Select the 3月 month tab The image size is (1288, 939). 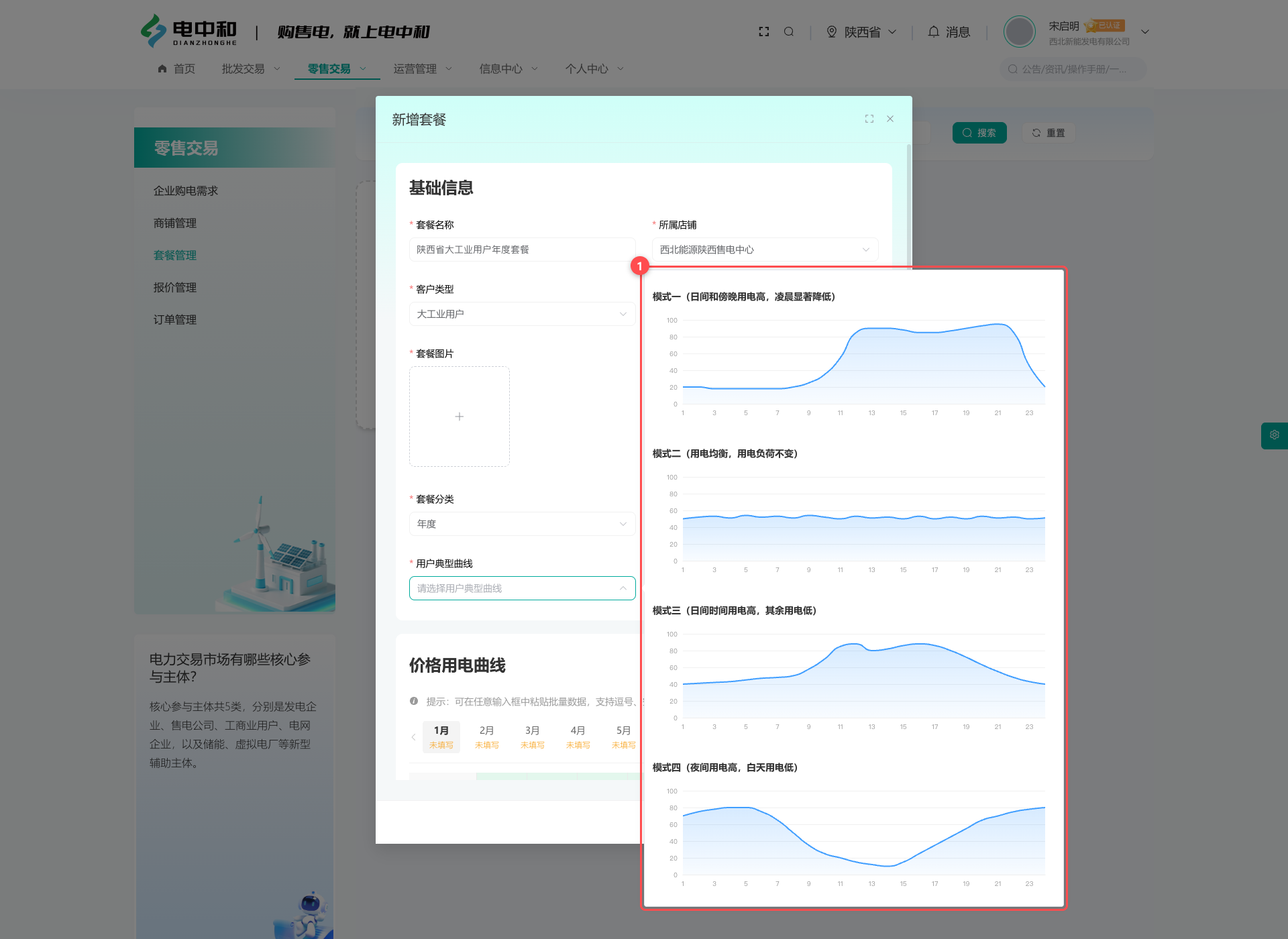point(533,737)
